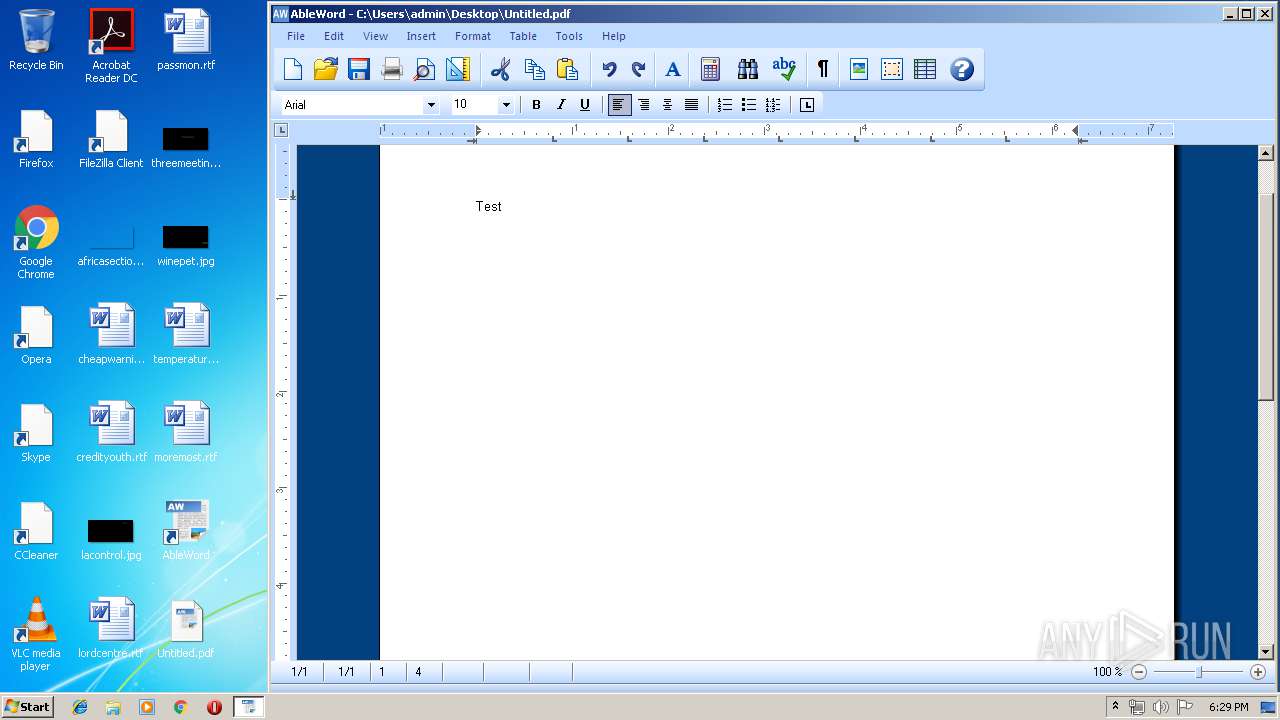Click the word Test in document

(489, 206)
